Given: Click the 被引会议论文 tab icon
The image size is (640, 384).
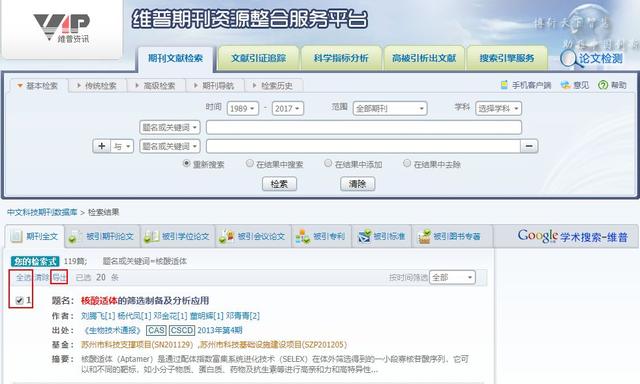Looking at the screenshot, I should click(x=227, y=237).
